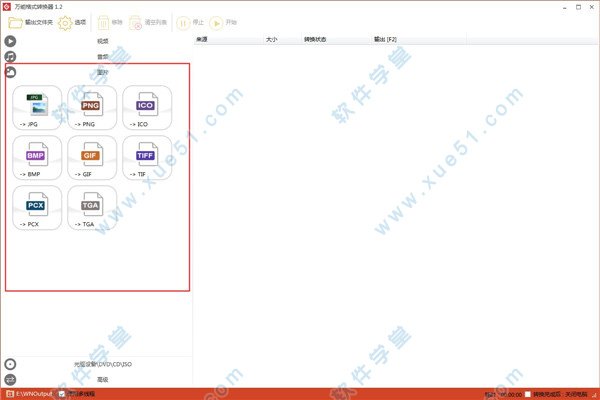This screenshot has width=600, height=400.
Task: Click the 转换状态 column header
Action: point(314,40)
